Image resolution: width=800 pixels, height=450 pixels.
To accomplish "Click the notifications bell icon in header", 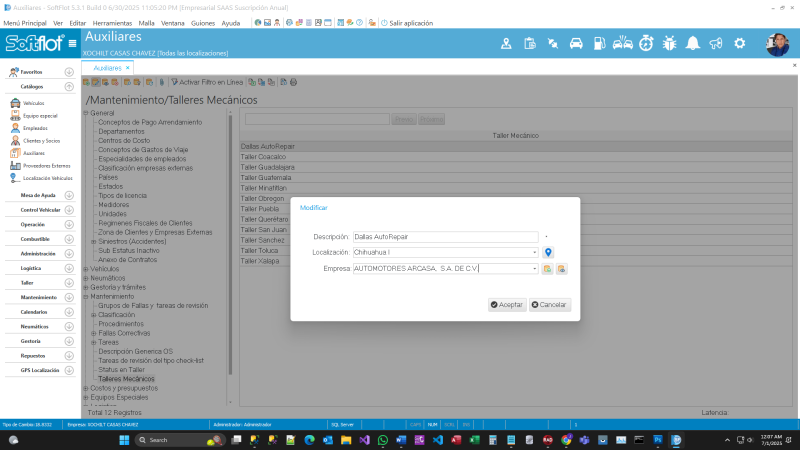I will coord(692,43).
